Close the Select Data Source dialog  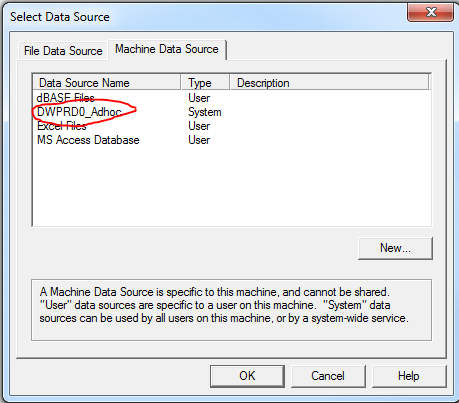coord(430,12)
